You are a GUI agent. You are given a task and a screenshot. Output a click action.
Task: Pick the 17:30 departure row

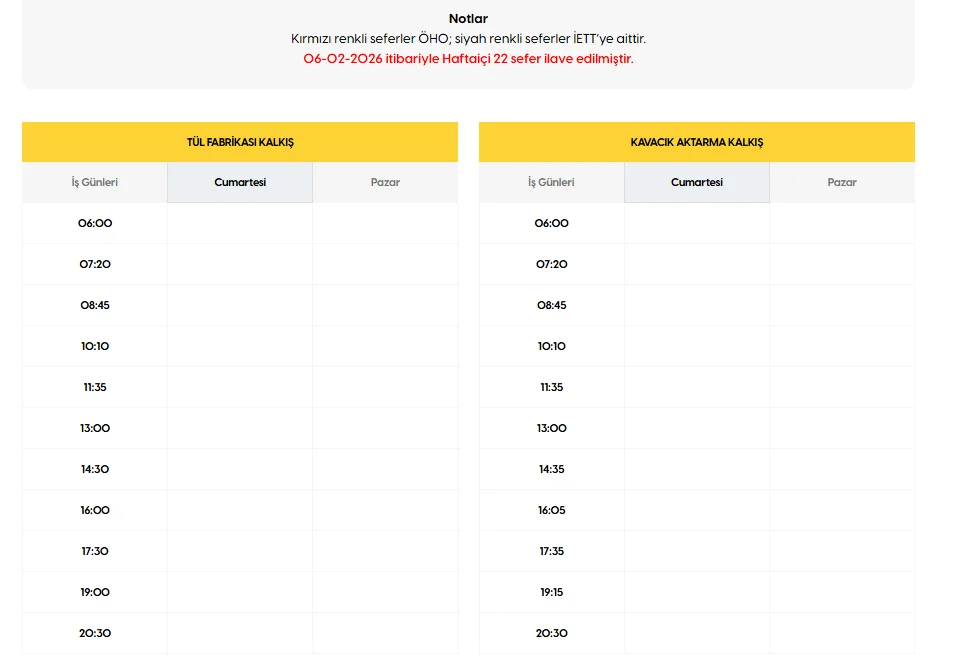95,551
